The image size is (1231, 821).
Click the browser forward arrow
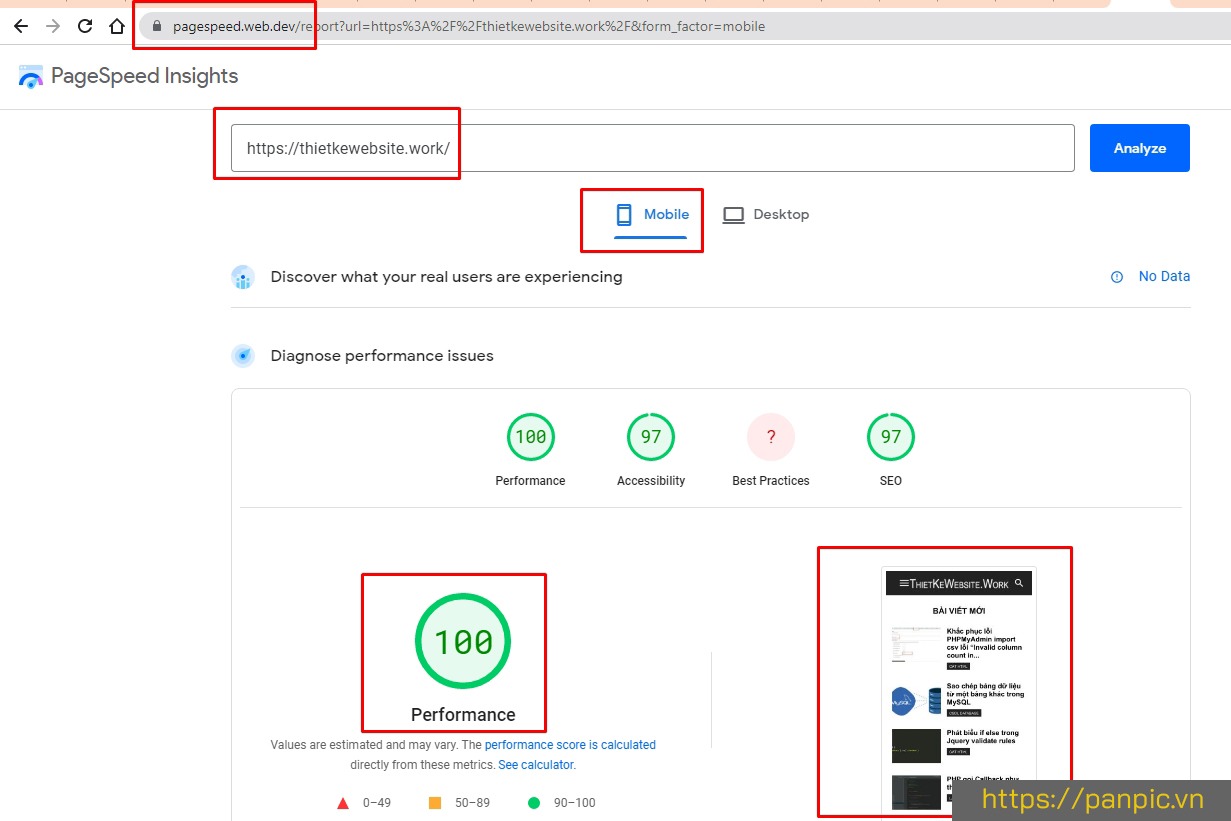tap(53, 27)
